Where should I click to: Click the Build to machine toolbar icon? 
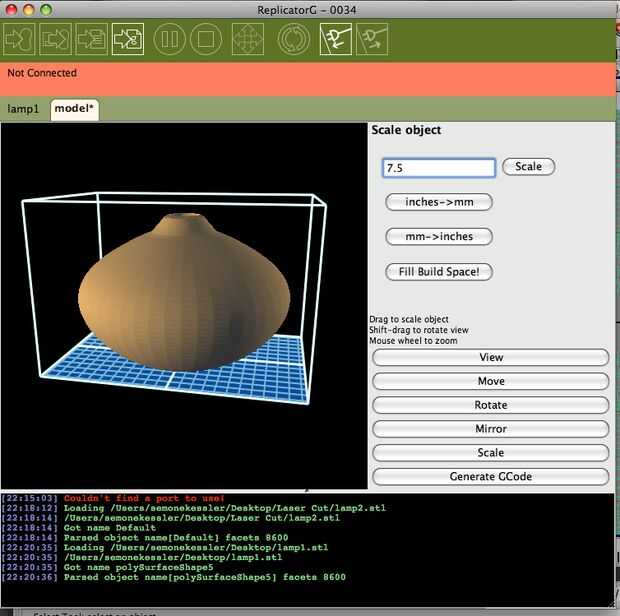coord(19,39)
